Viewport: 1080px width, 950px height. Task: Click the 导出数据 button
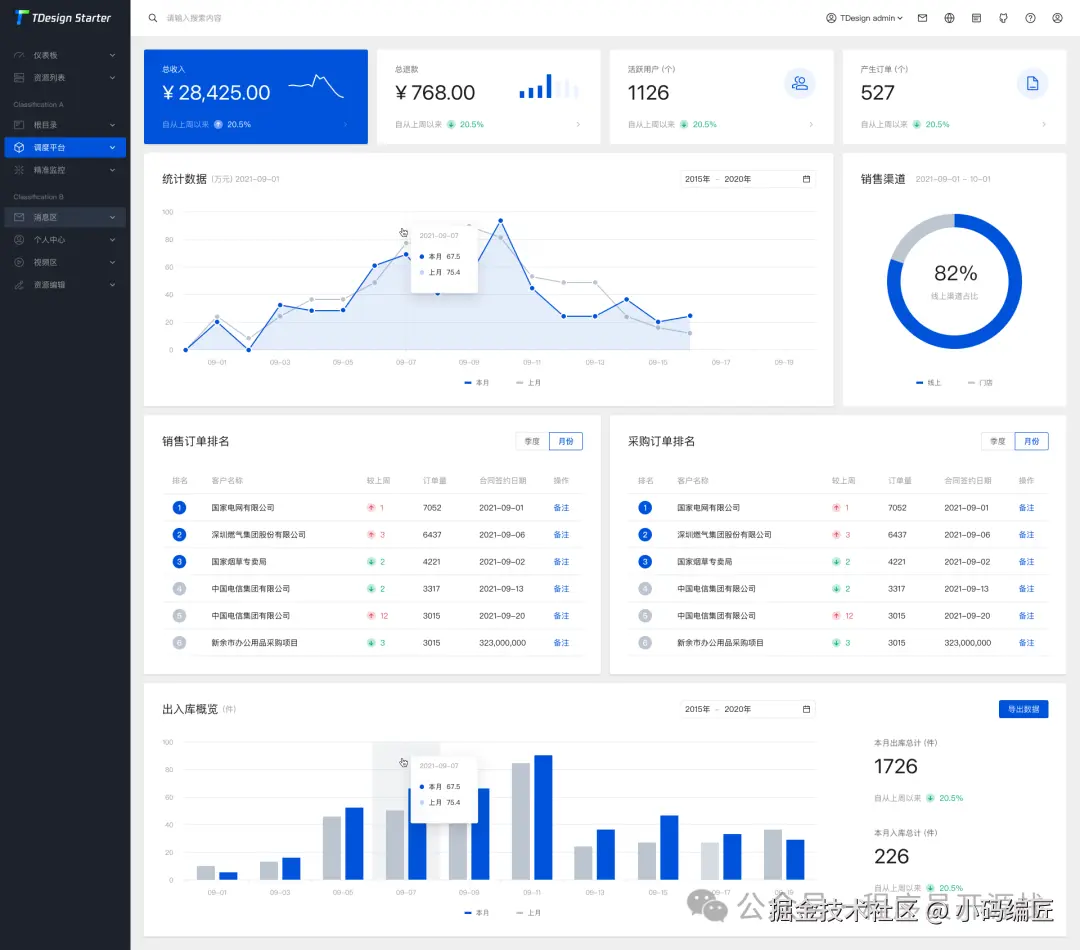tap(1024, 709)
